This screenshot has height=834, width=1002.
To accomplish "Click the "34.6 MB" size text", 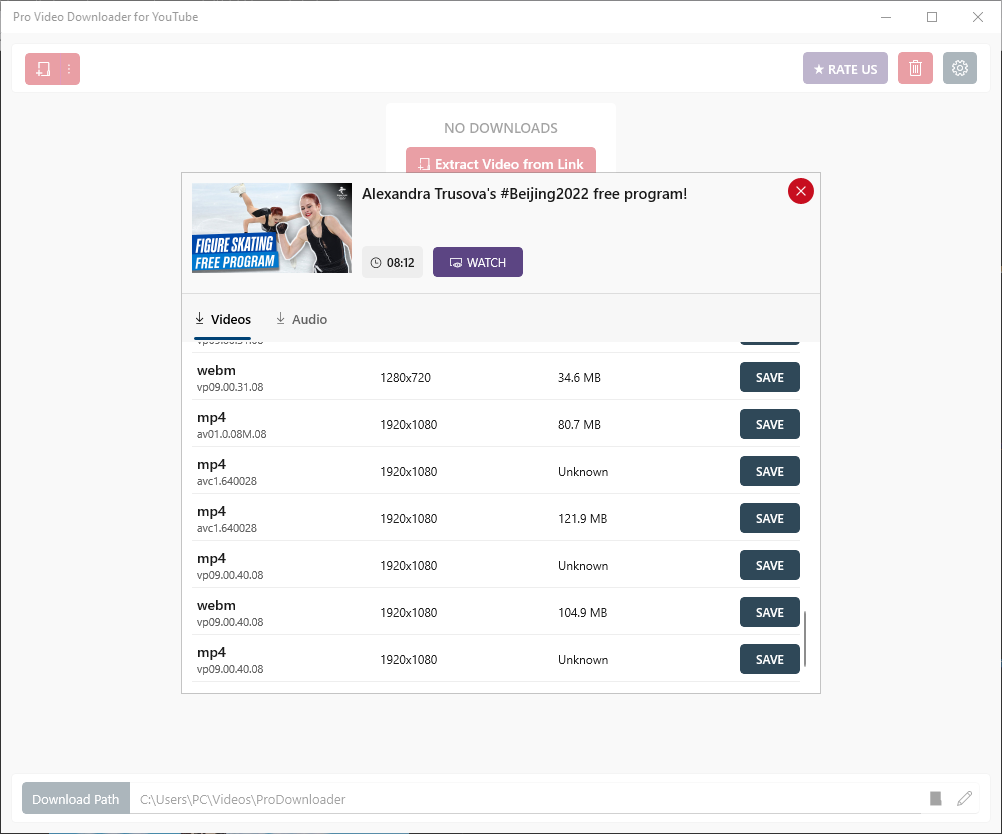I will [x=579, y=378].
